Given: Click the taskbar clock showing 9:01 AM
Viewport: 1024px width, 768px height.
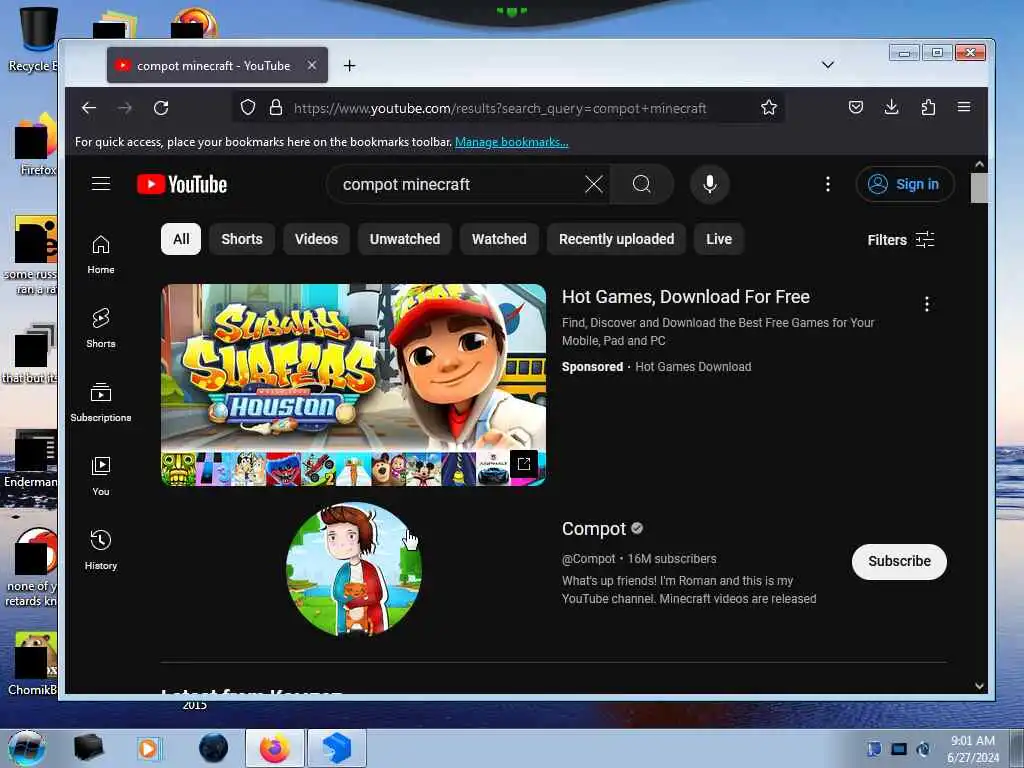Looking at the screenshot, I should (972, 749).
